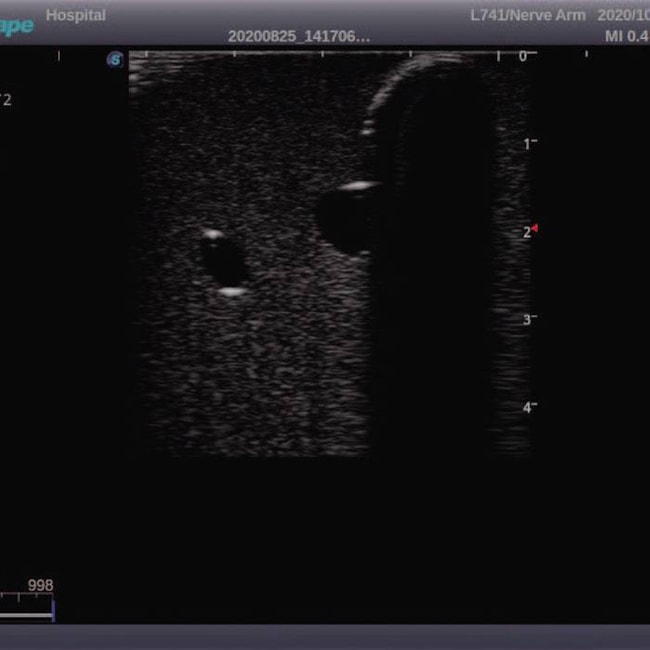Click the 3 cm depth scale mark

[527, 319]
